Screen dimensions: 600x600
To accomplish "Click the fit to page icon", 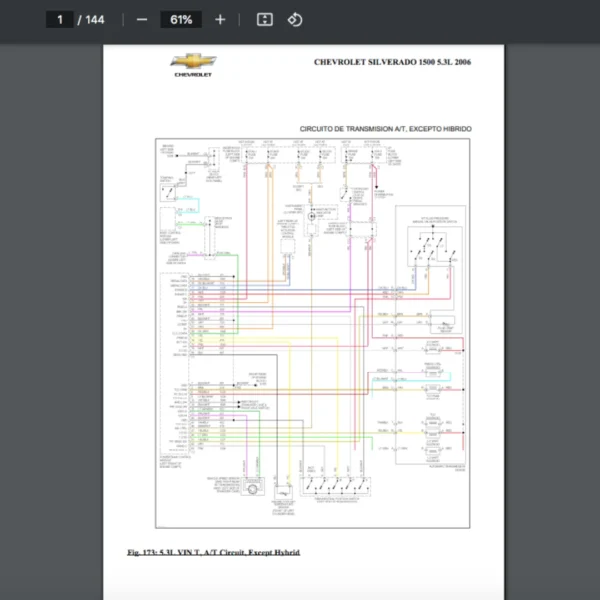I will point(265,20).
